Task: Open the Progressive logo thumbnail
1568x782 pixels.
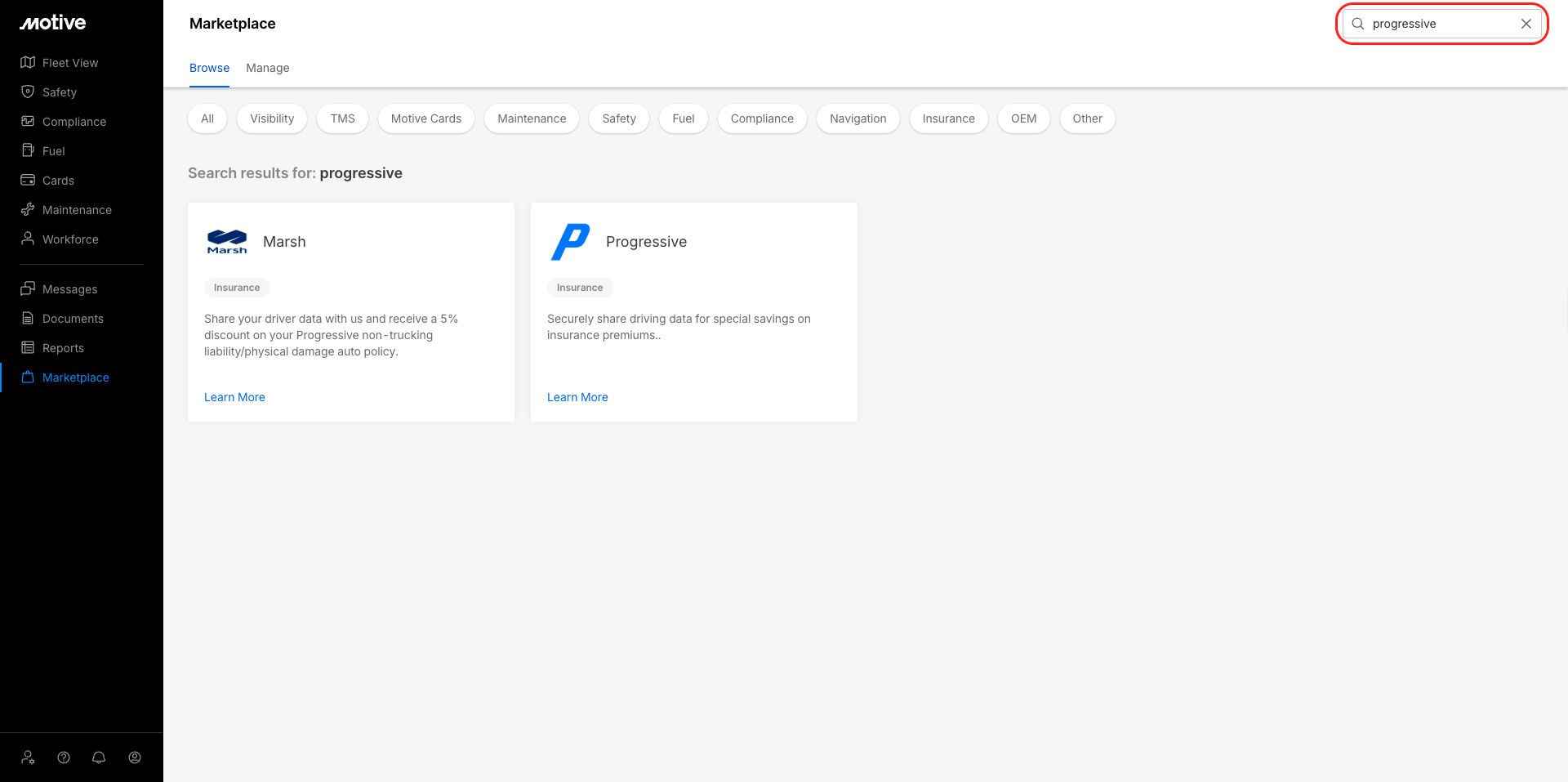Action: coord(570,242)
